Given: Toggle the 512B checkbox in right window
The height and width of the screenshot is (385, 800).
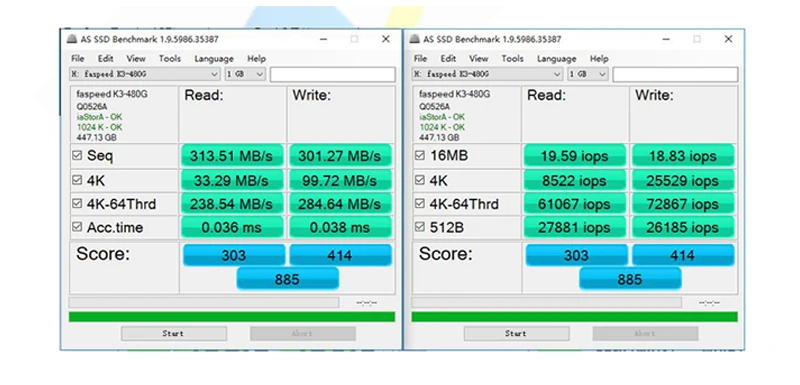Looking at the screenshot, I should click(420, 227).
